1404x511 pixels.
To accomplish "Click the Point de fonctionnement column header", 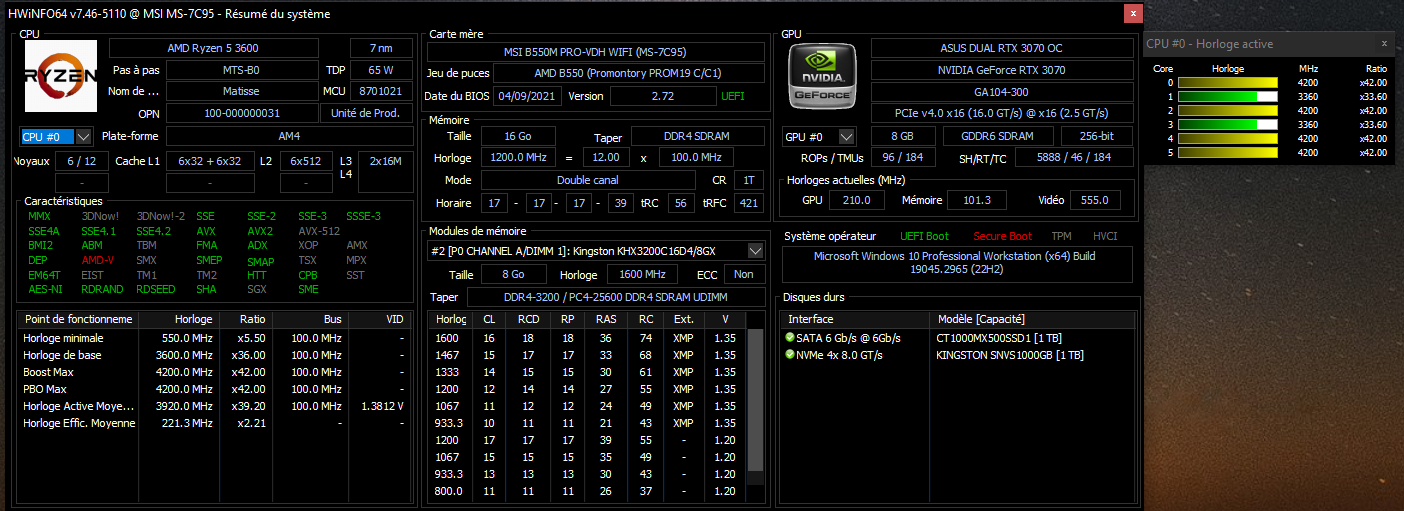I will [78, 319].
